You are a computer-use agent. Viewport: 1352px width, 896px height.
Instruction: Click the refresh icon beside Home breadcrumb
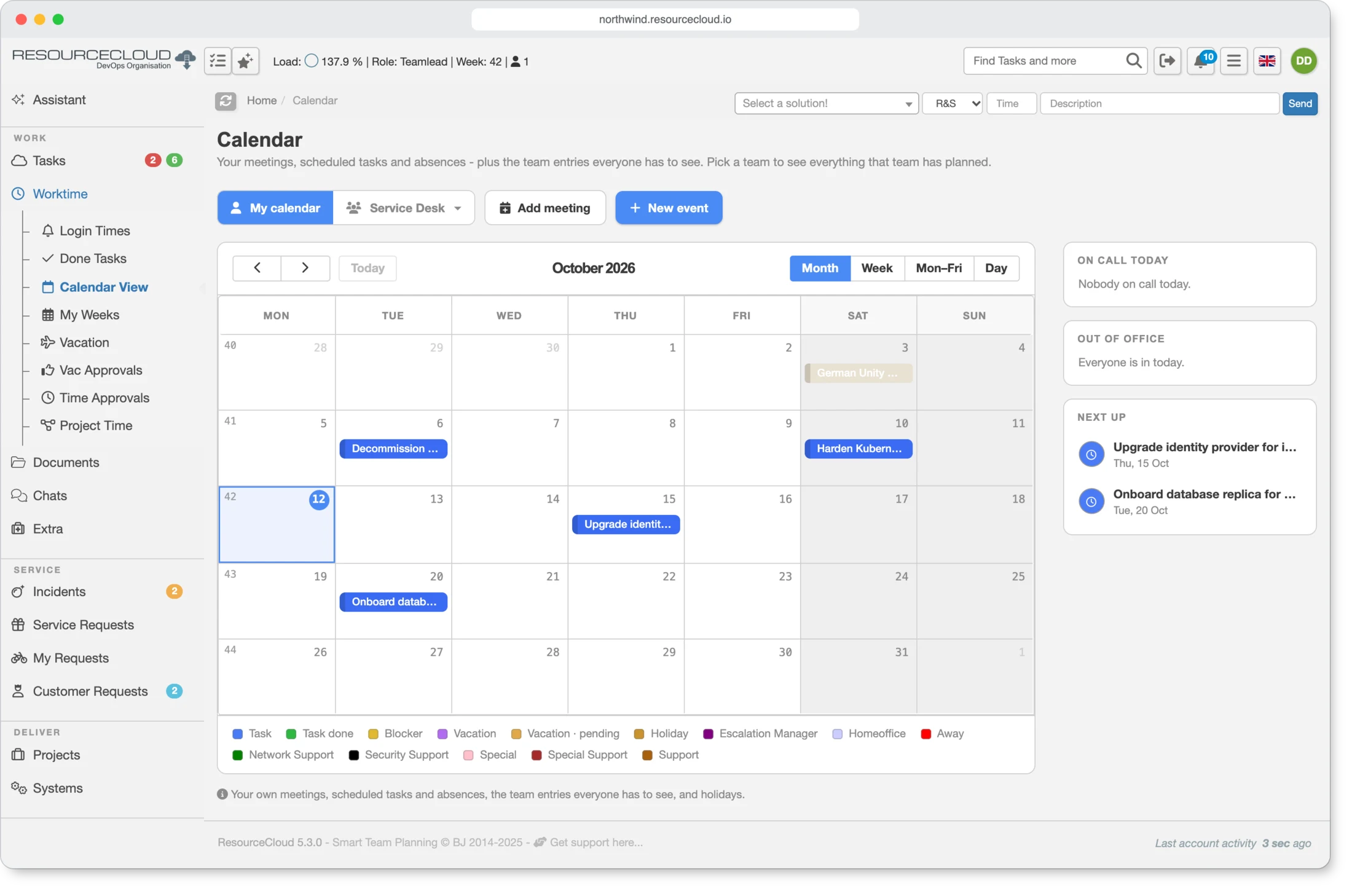point(226,101)
